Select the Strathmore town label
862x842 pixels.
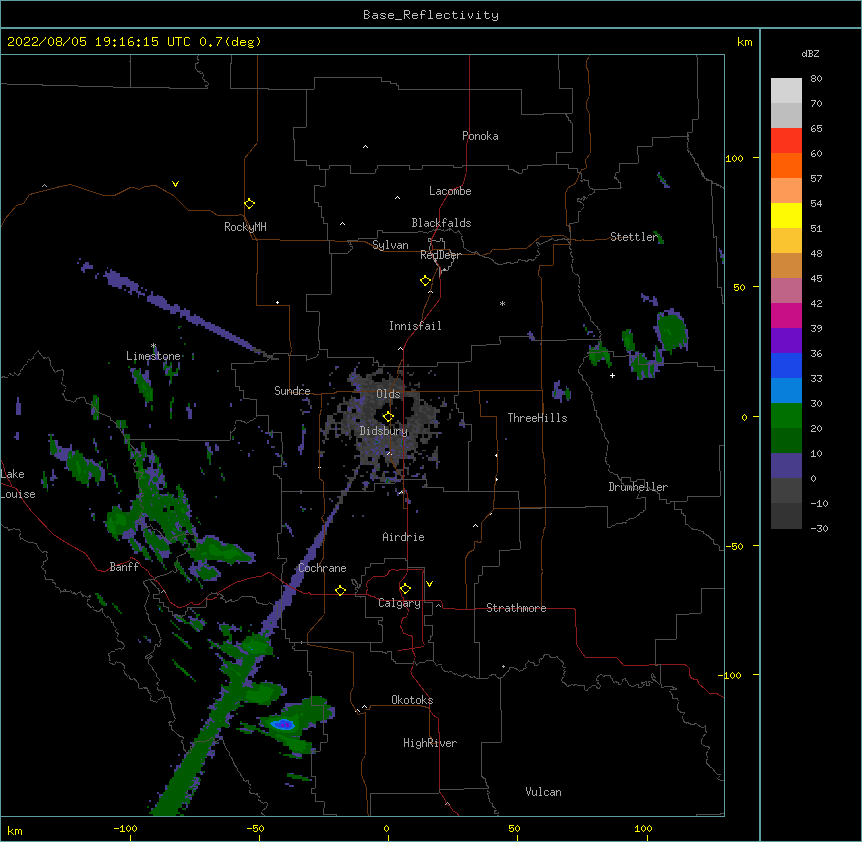(x=516, y=608)
